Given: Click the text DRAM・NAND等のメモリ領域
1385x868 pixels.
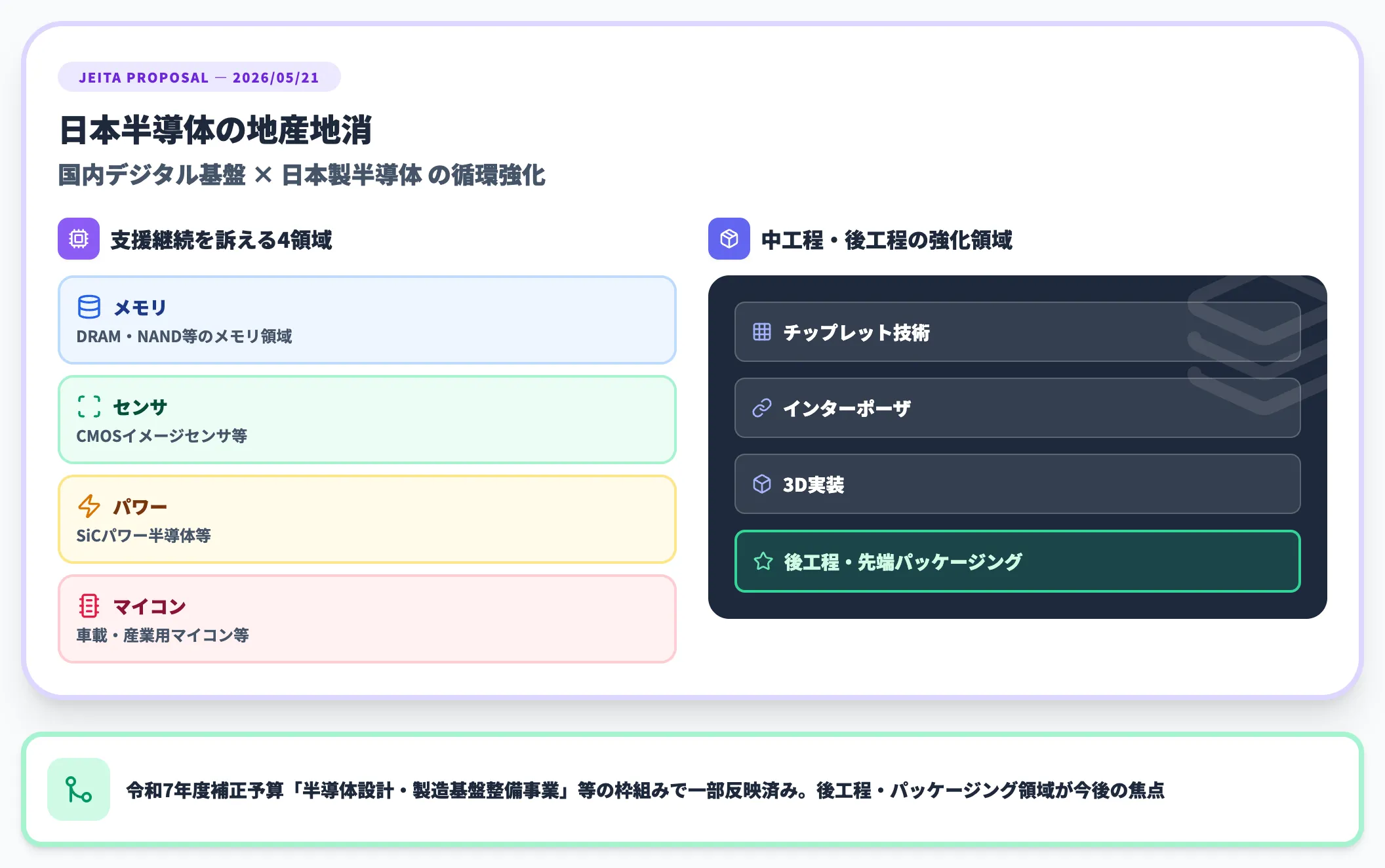Looking at the screenshot, I should pos(184,336).
